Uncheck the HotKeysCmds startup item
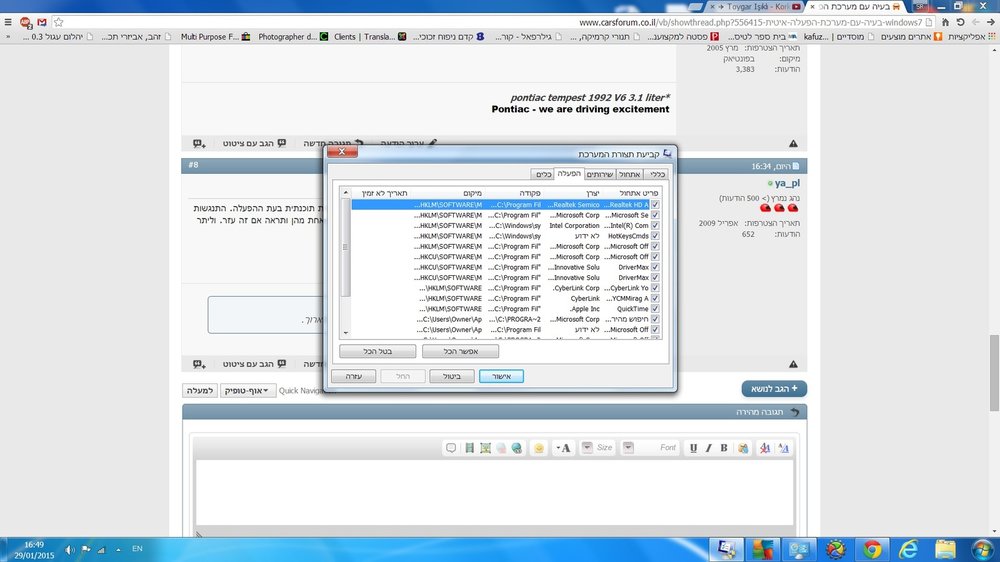This screenshot has width=1000, height=562. [x=655, y=235]
